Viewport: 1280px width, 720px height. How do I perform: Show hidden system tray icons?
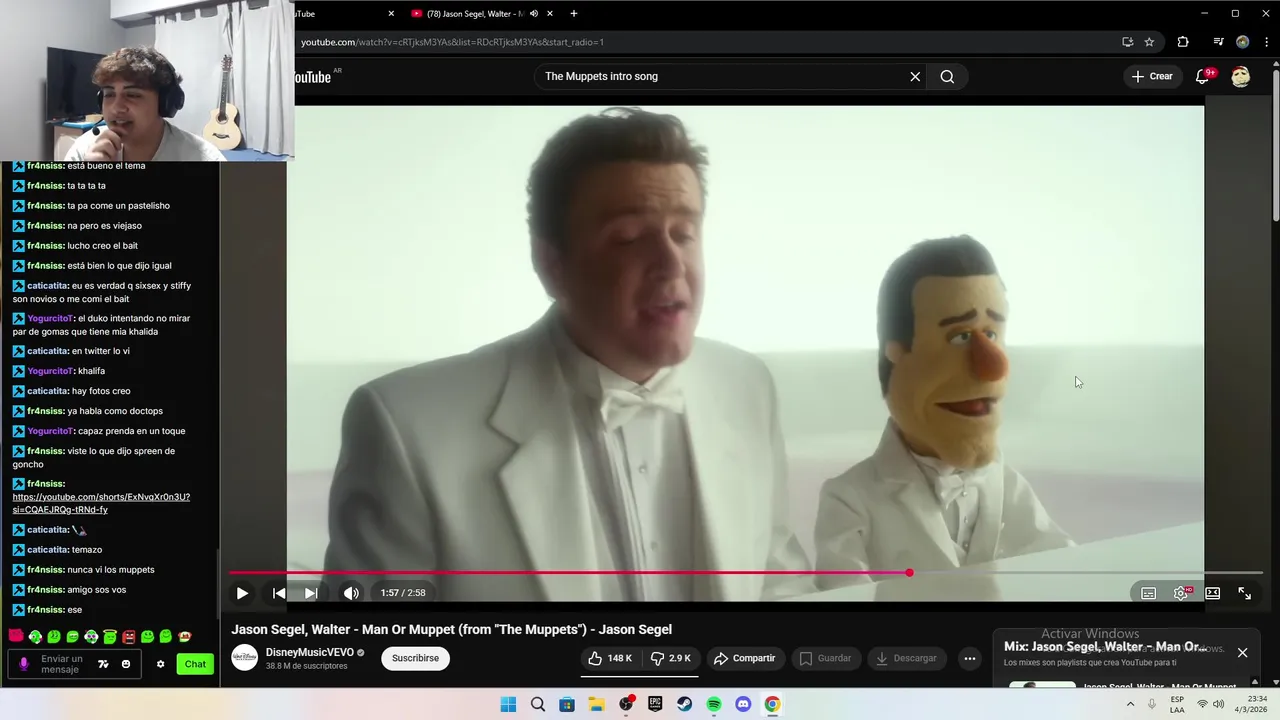pyautogui.click(x=1130, y=704)
